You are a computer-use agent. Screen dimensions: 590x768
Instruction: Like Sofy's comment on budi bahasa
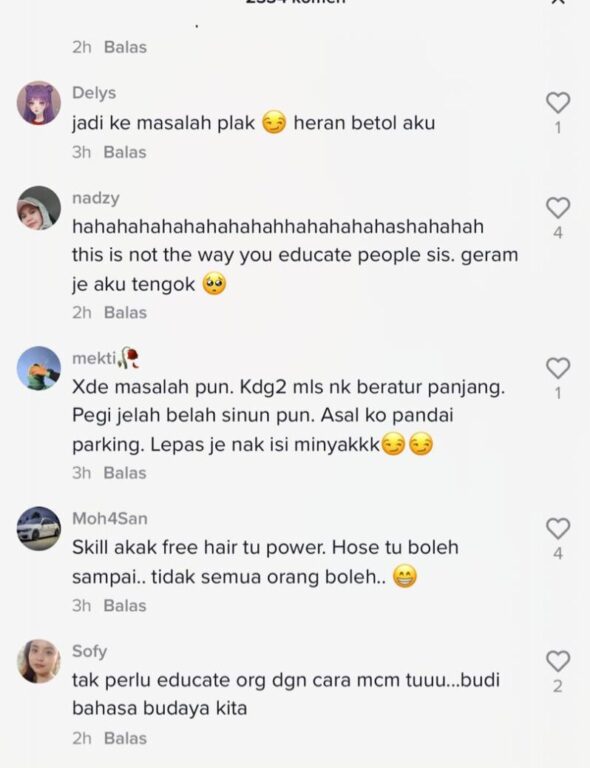pos(558,661)
